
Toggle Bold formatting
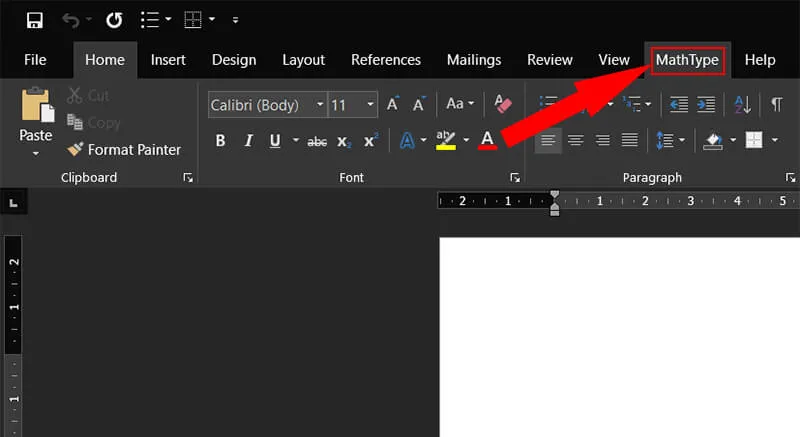220,141
